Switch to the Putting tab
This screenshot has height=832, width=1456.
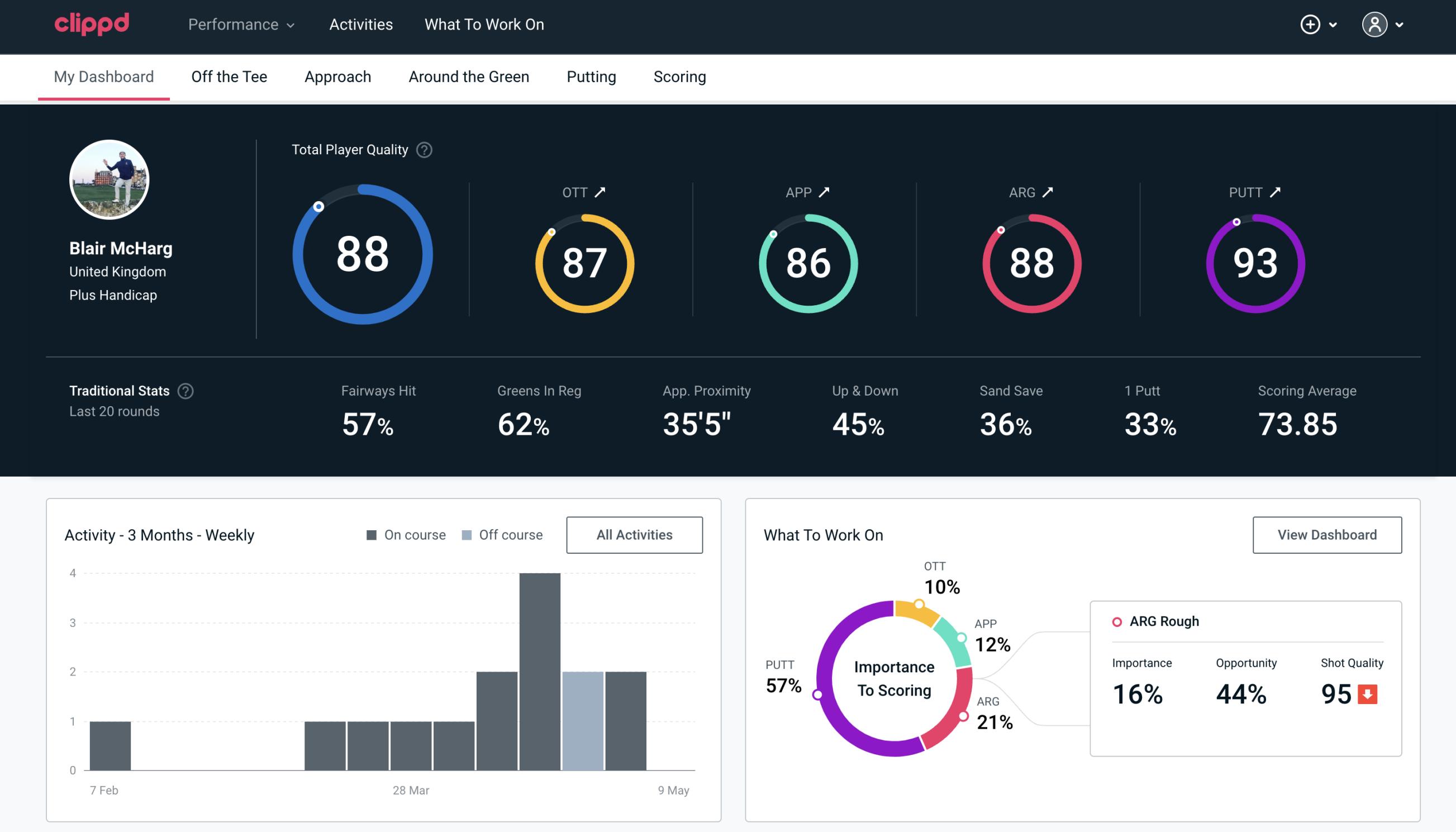591,76
